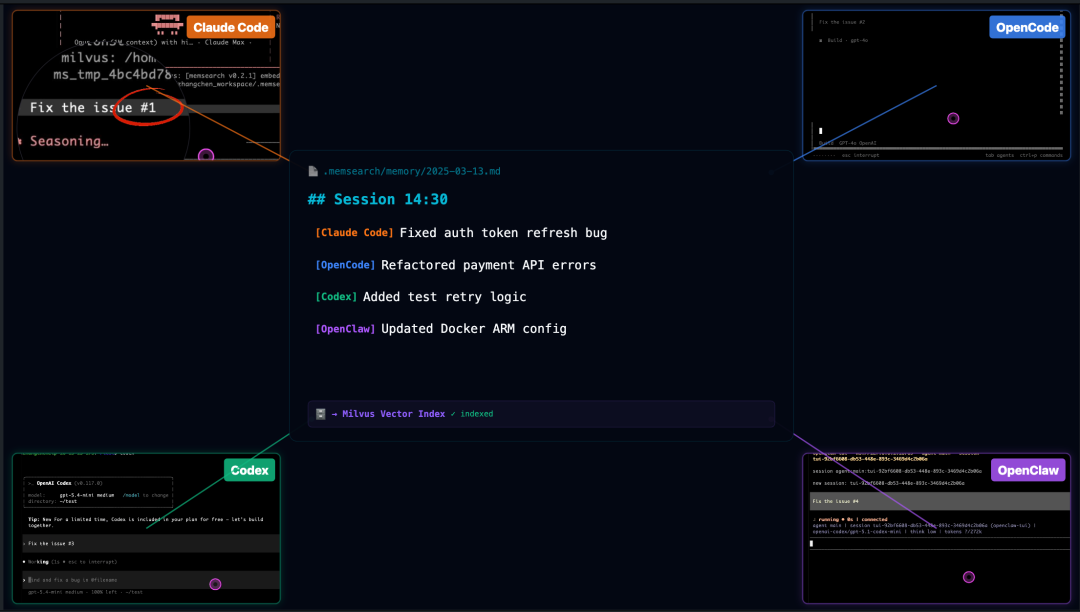Click 'new session:' line in OpenClaw terminal
This screenshot has width=1080, height=612.
coord(889,483)
